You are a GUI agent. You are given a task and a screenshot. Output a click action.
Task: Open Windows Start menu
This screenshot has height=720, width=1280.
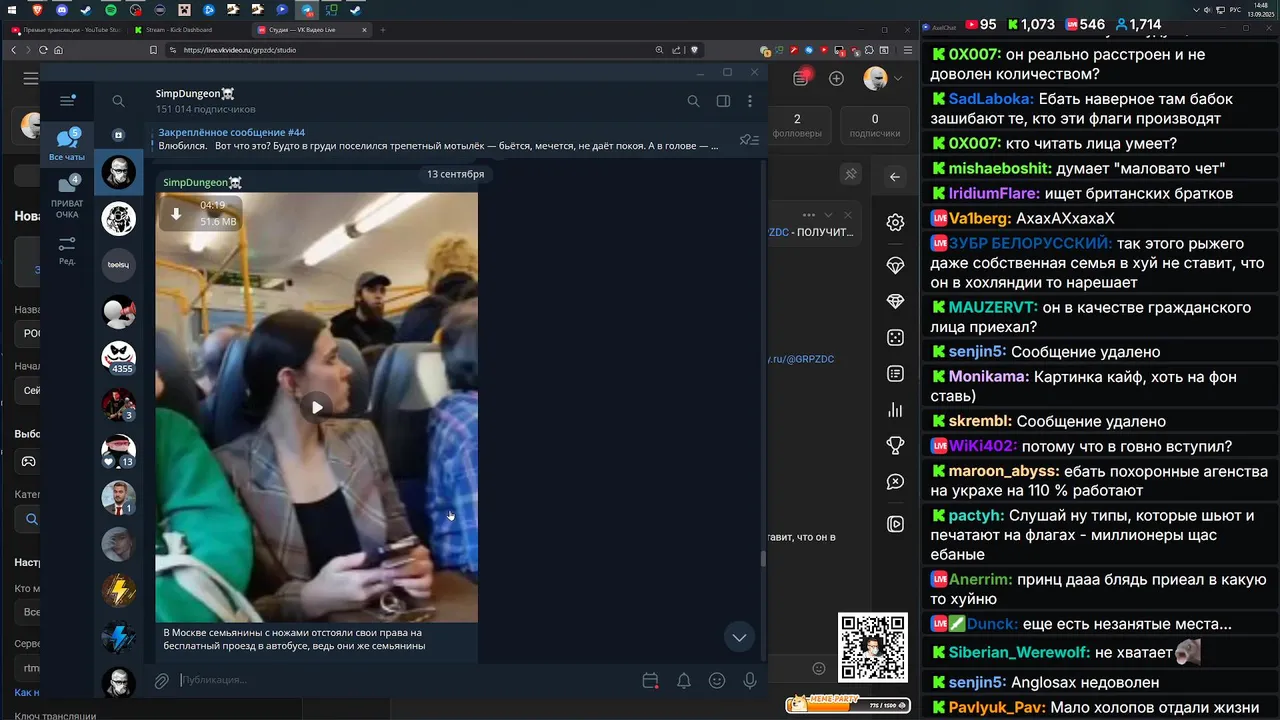click(13, 9)
